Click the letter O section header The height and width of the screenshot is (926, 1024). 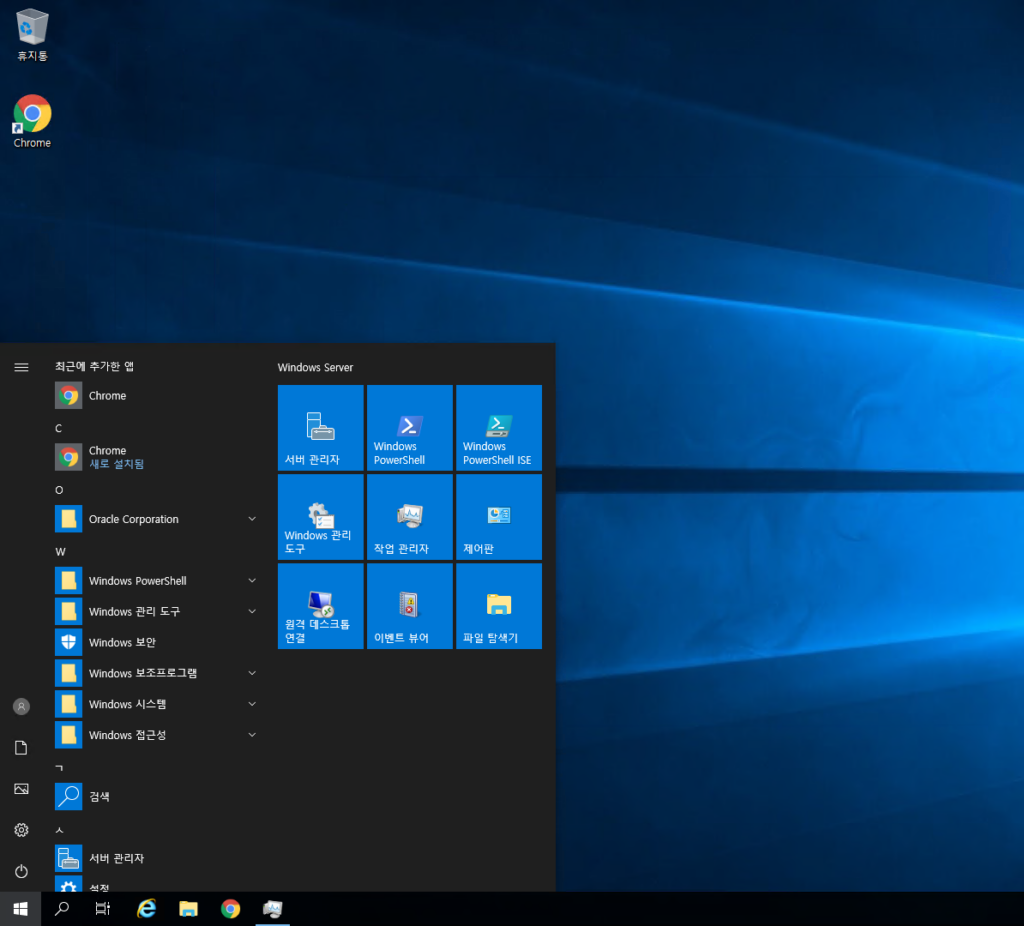coord(59,490)
